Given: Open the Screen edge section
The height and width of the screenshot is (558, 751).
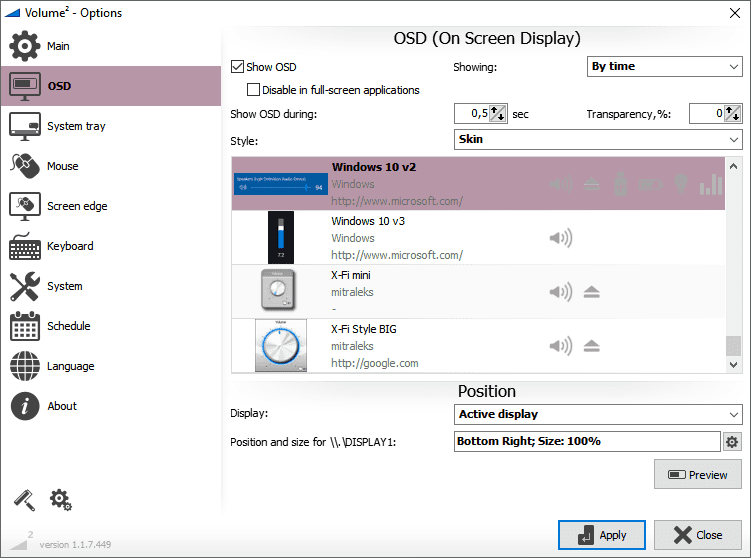Looking at the screenshot, I should (111, 206).
